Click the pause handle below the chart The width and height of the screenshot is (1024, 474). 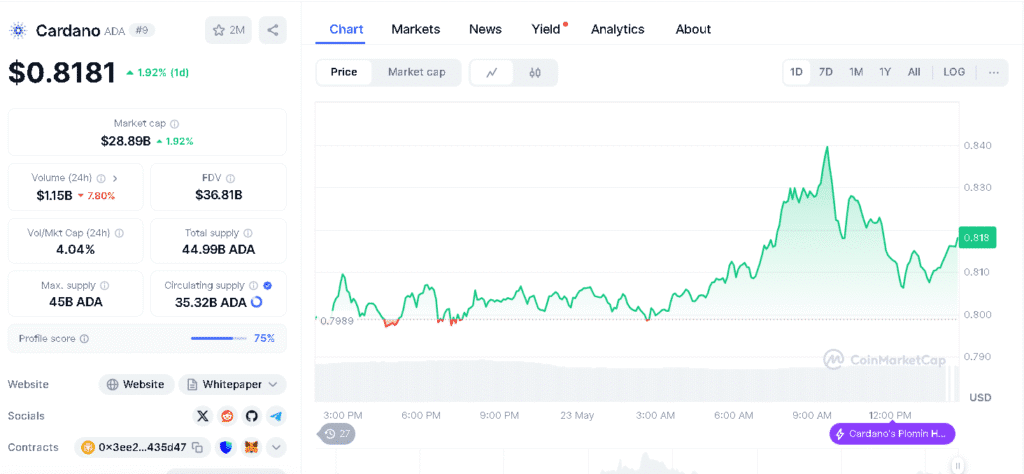click(x=957, y=466)
